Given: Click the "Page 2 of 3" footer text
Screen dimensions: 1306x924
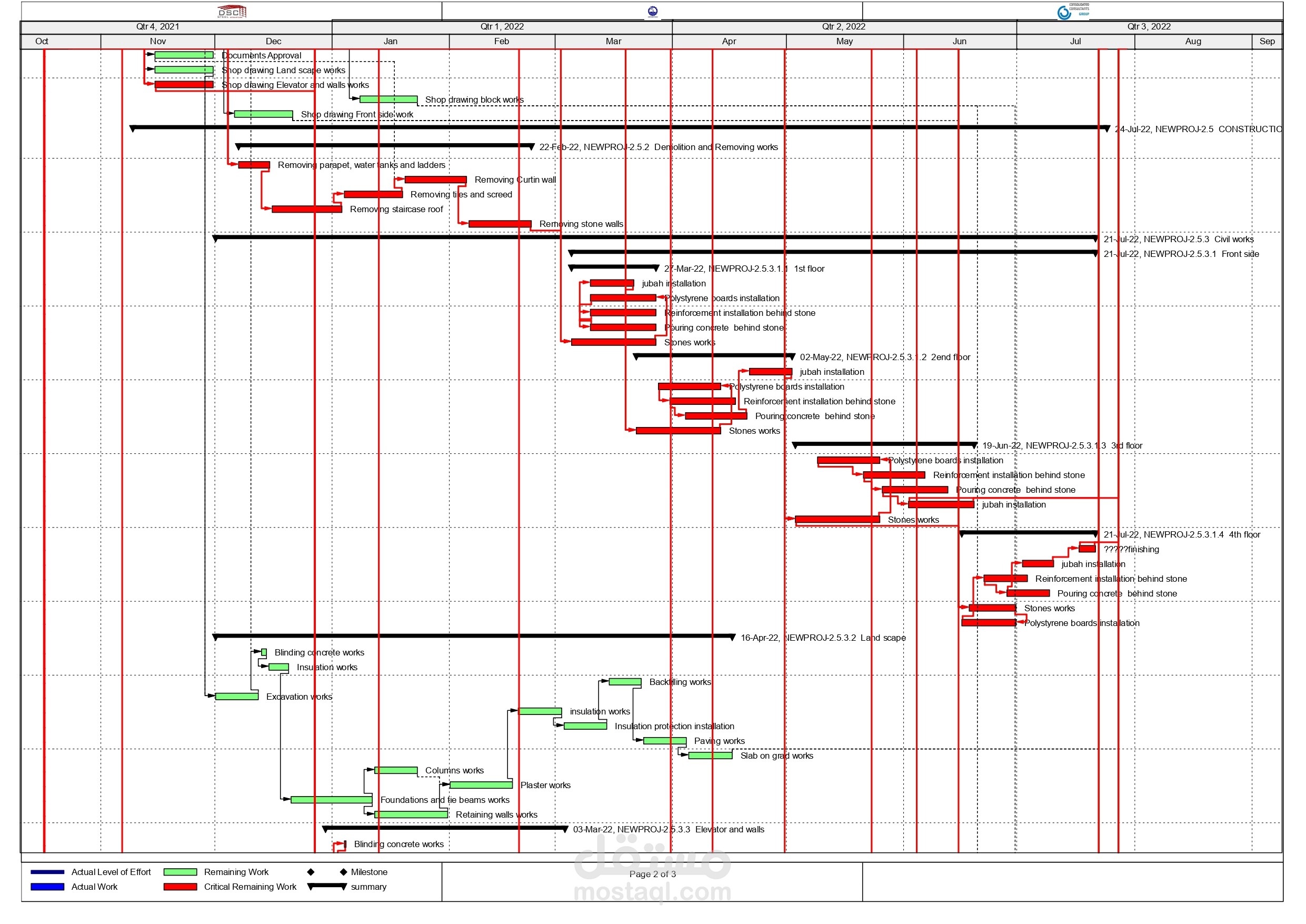Looking at the screenshot, I should click(652, 874).
